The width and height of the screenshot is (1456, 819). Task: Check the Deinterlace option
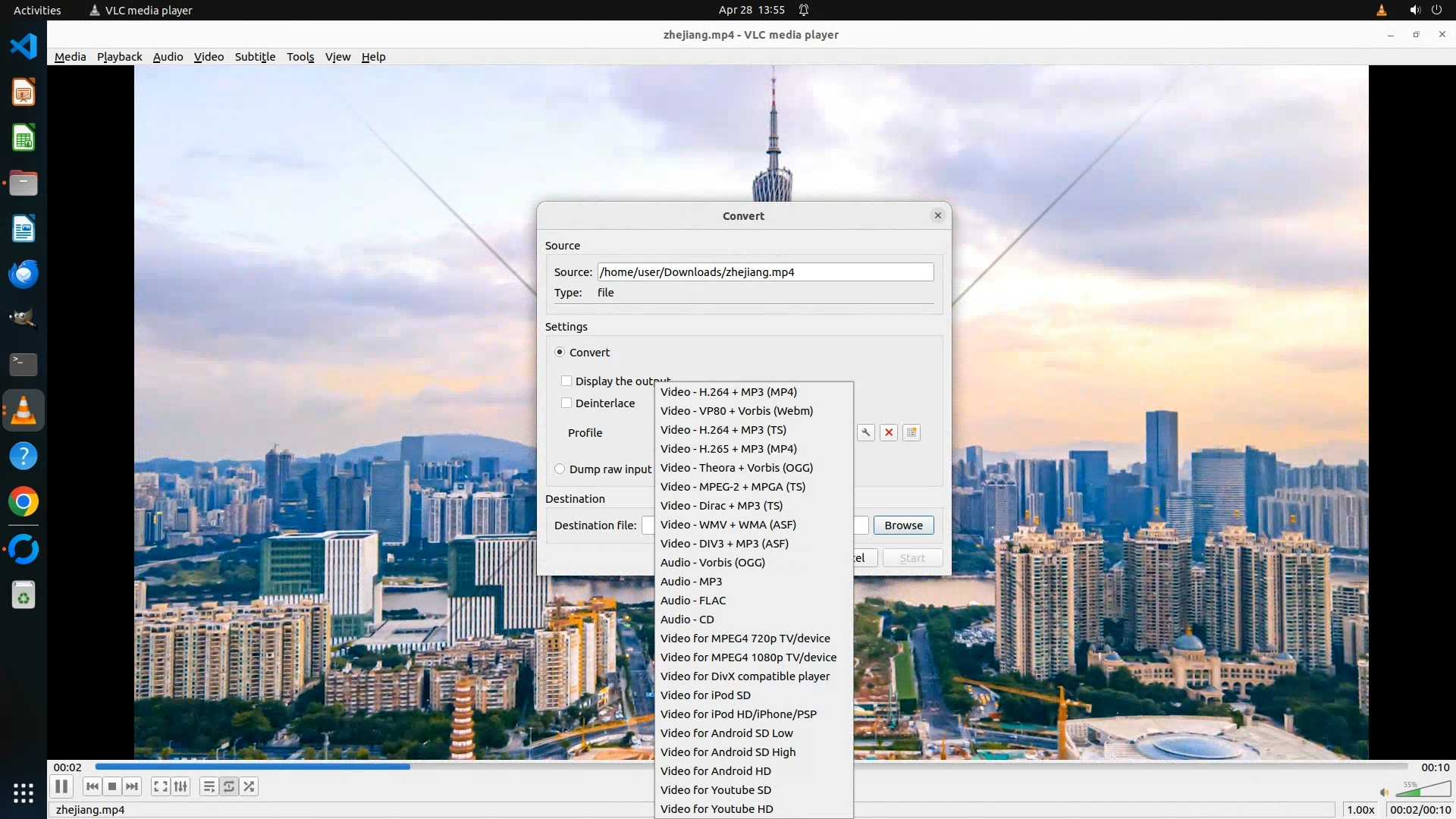point(566,403)
